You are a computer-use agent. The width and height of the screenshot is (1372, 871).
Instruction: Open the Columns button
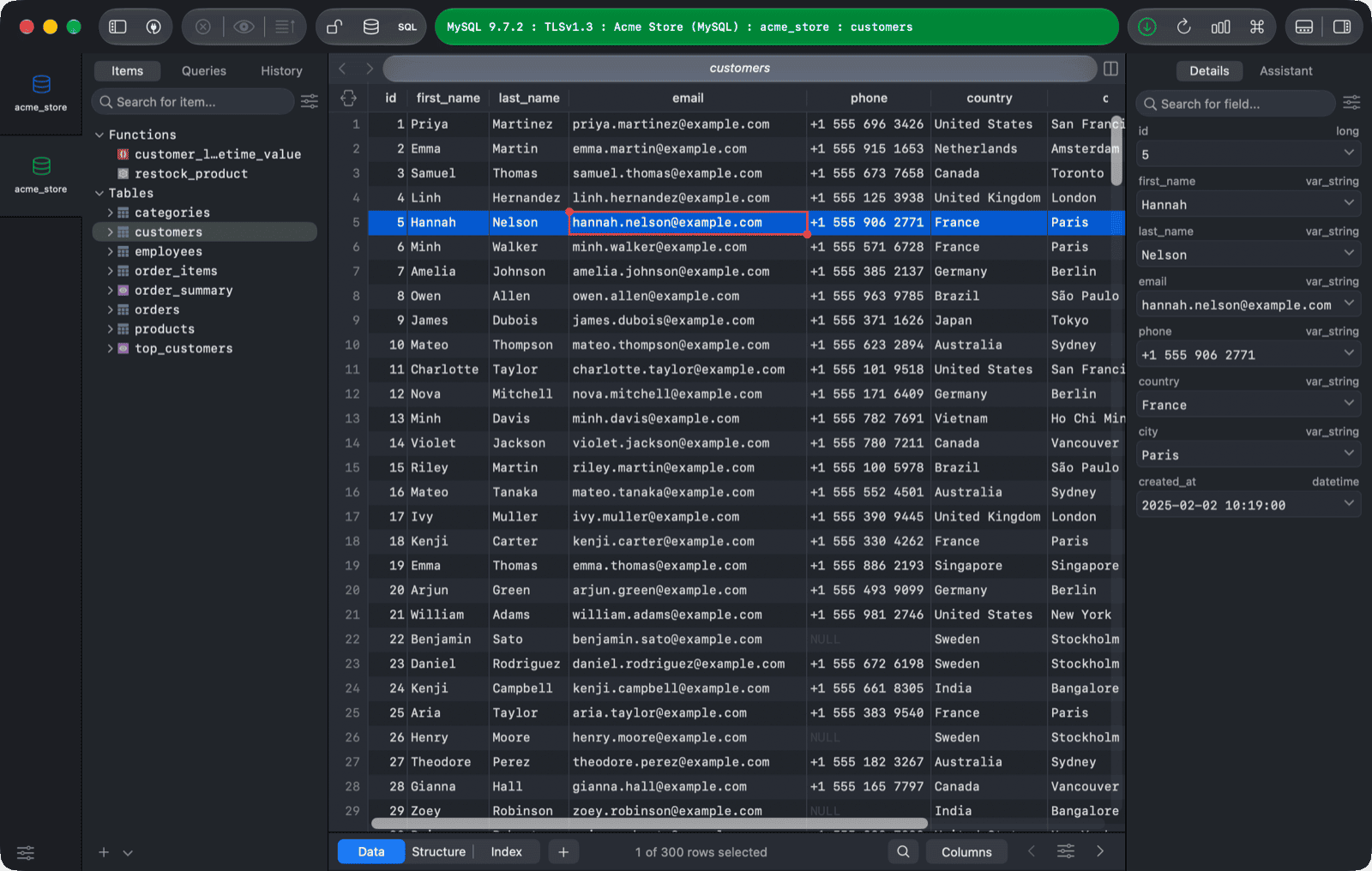pos(966,851)
